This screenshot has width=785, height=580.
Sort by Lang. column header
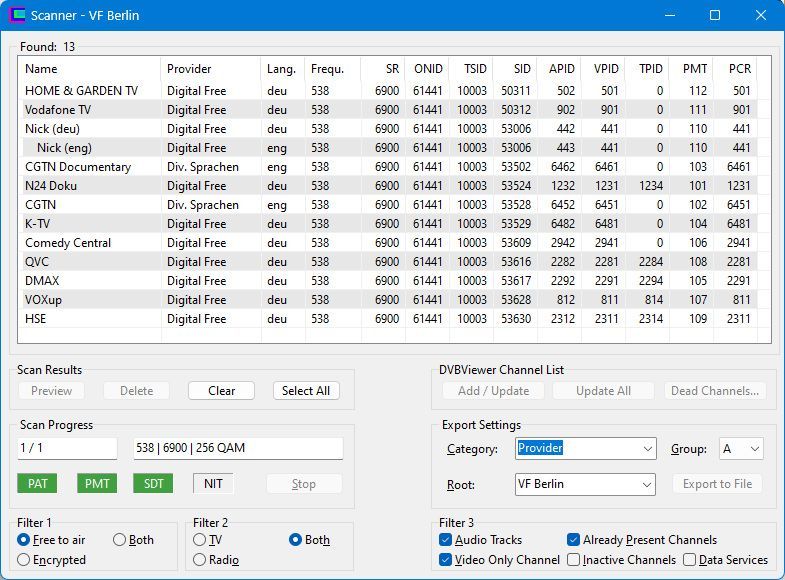pyautogui.click(x=283, y=69)
